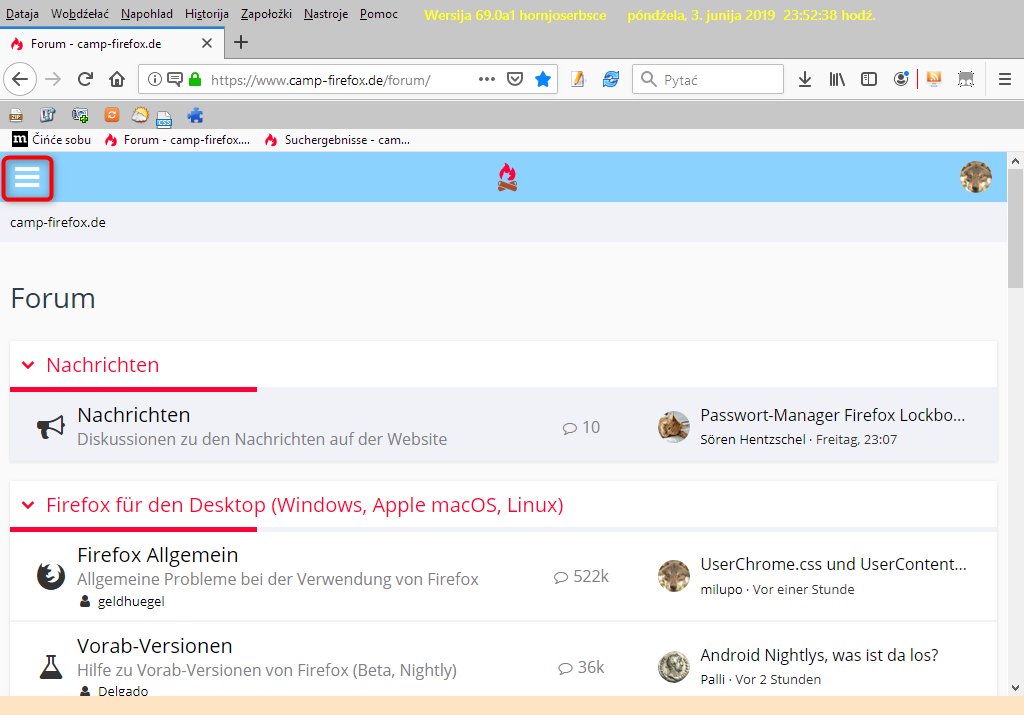The image size is (1024, 715).
Task: Save page to Pocket
Action: click(515, 80)
